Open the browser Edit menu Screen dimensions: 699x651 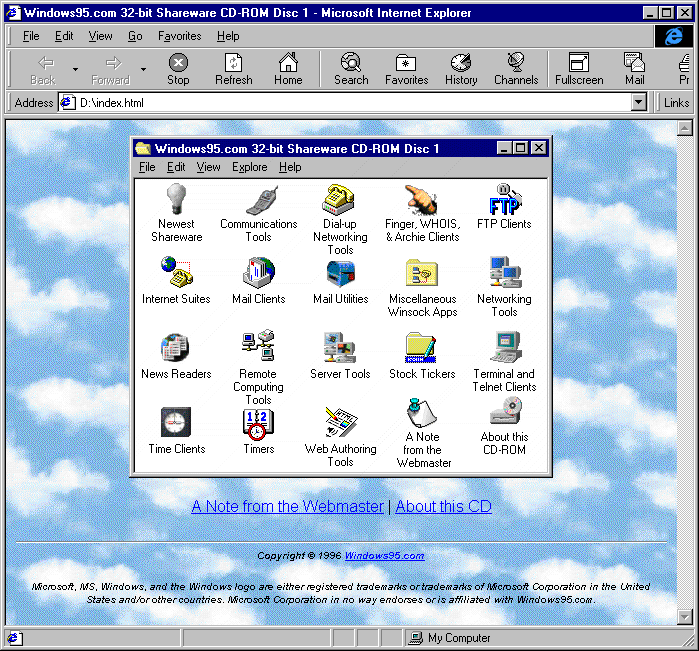pos(64,36)
